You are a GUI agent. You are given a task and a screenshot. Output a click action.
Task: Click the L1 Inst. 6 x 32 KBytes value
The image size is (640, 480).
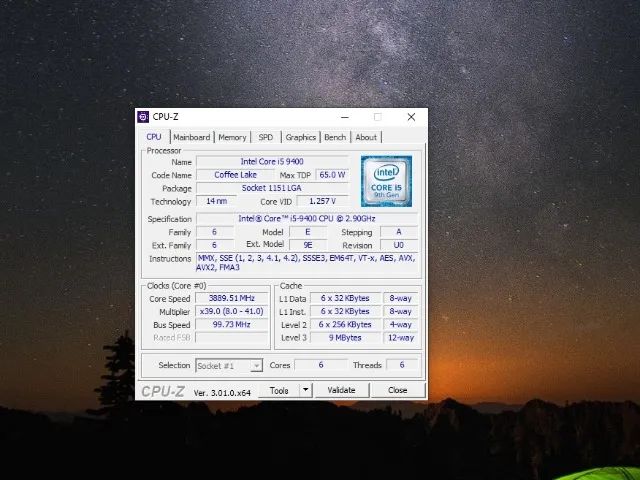point(345,311)
